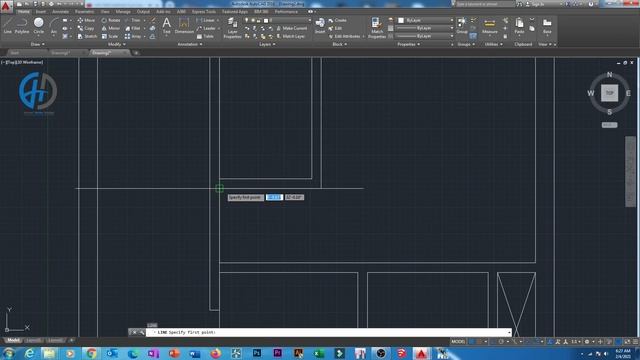Click the Measure tool
Screen dimensions: 640x360
click(x=489, y=25)
